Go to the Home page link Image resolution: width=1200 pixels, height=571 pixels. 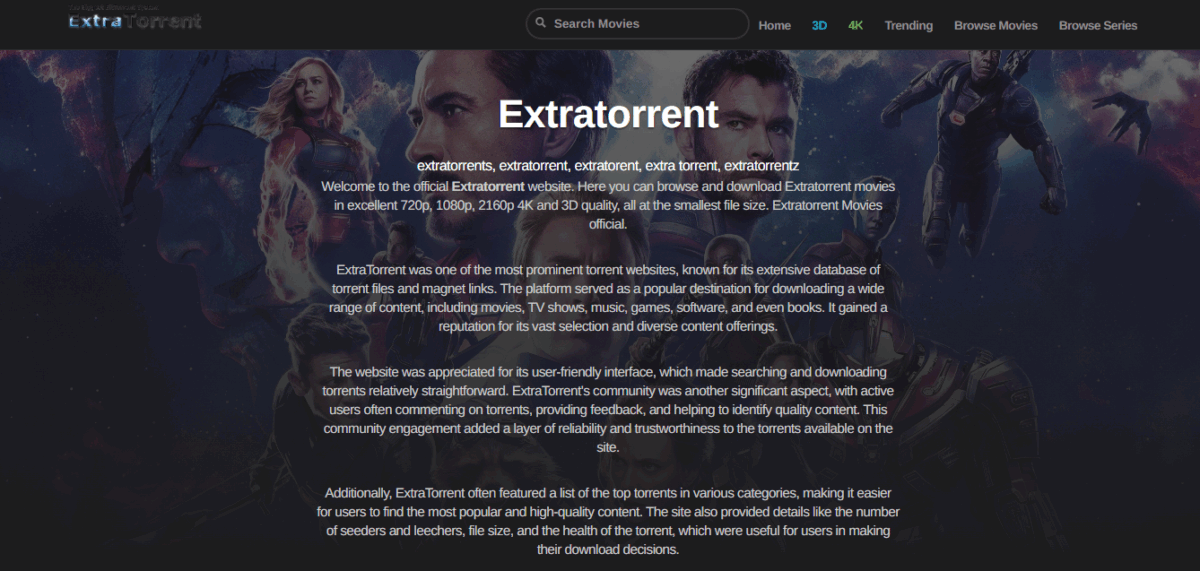pyautogui.click(x=774, y=25)
